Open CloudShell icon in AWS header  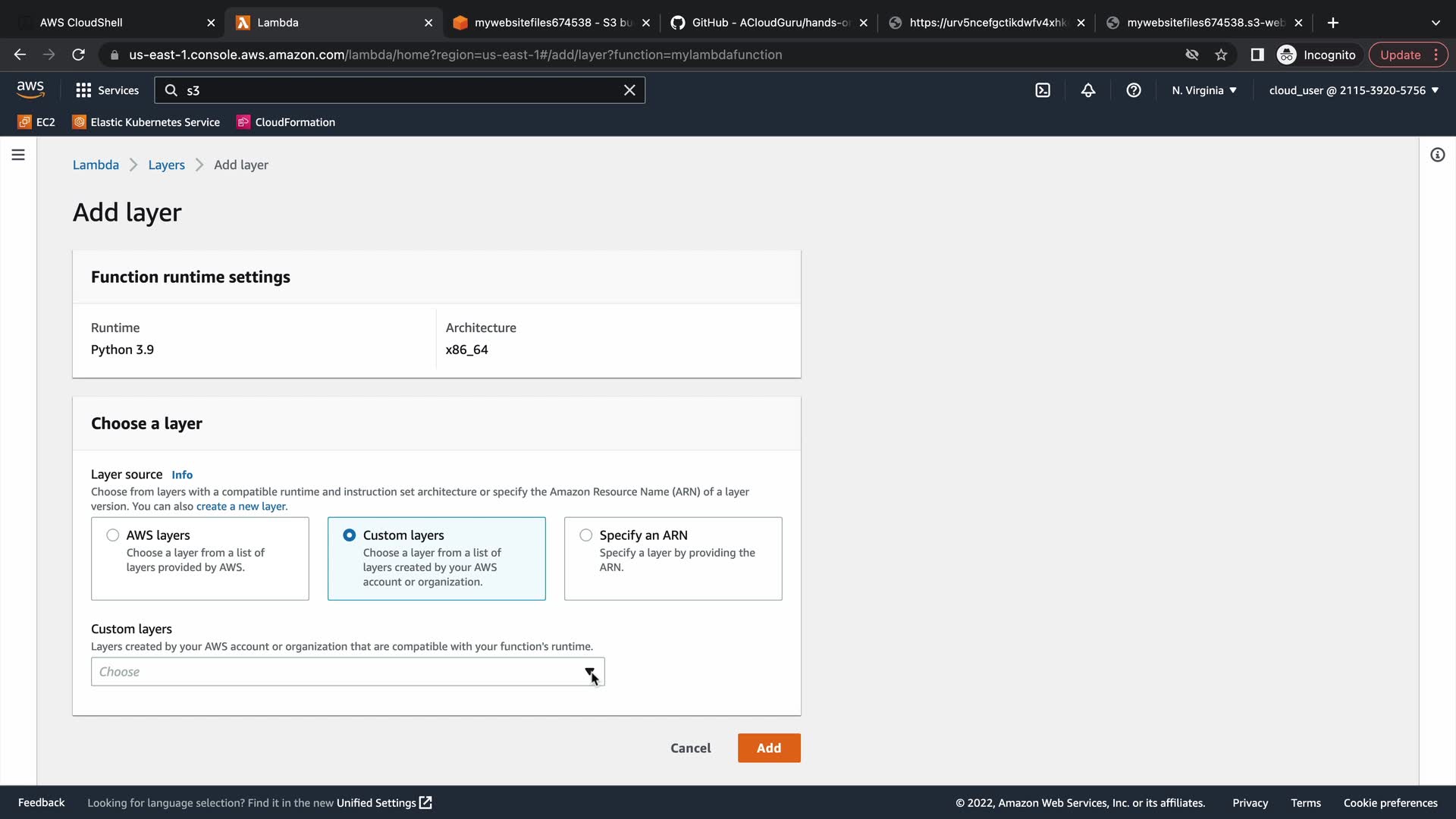click(1043, 90)
